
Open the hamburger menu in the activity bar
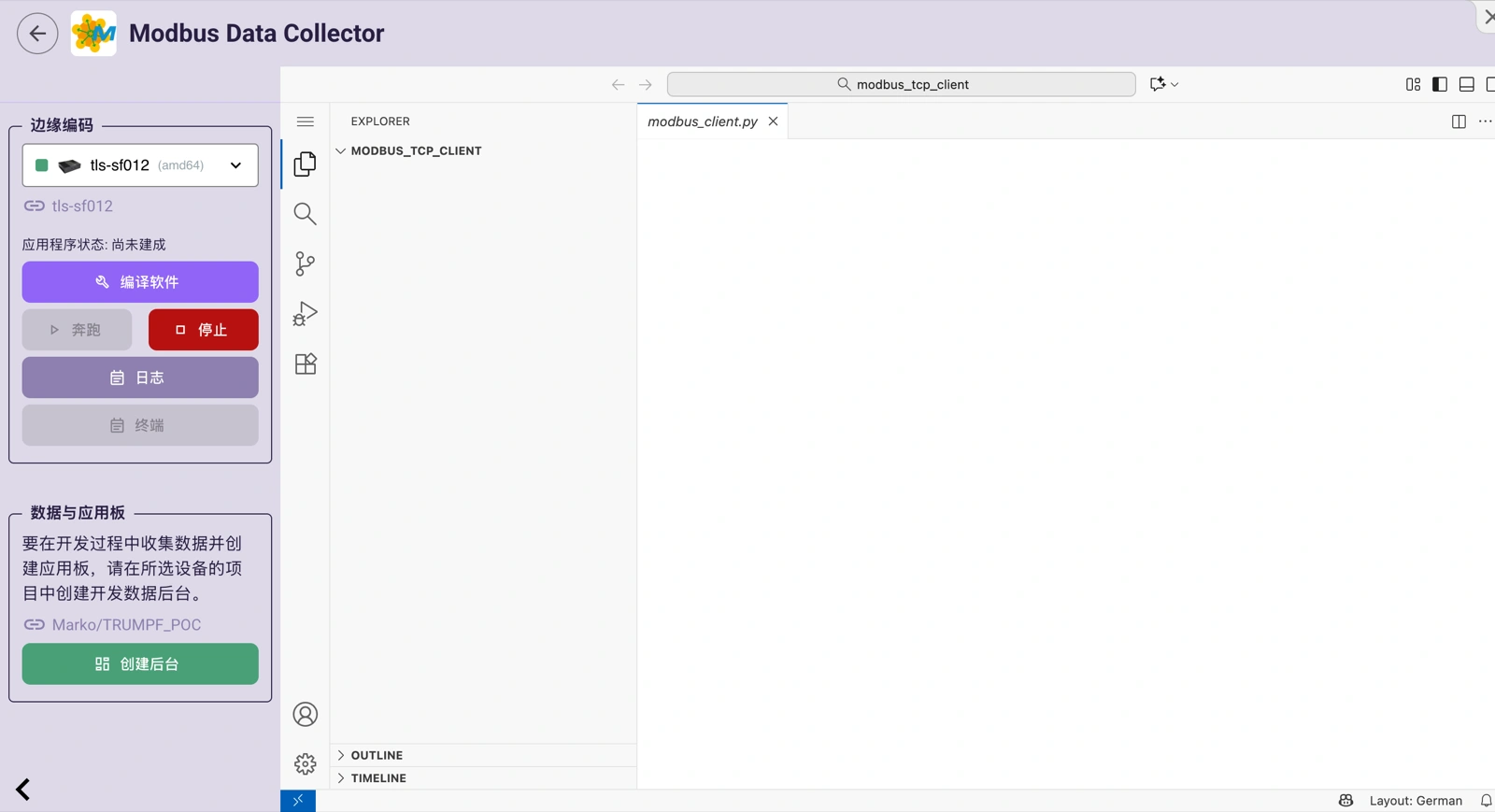pyautogui.click(x=306, y=121)
